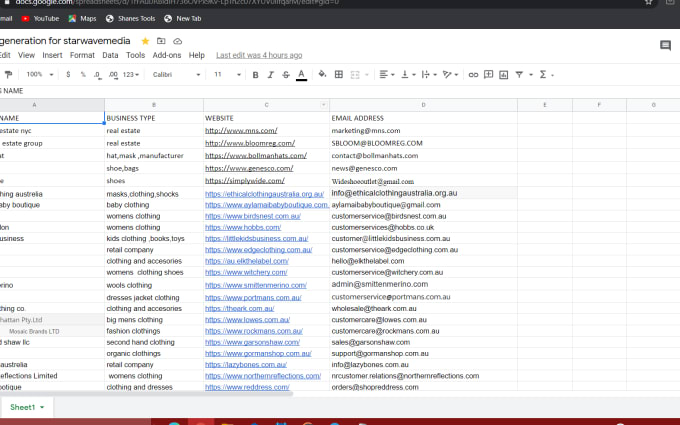Open the Data menu
This screenshot has height=425, width=680.
[x=110, y=55]
